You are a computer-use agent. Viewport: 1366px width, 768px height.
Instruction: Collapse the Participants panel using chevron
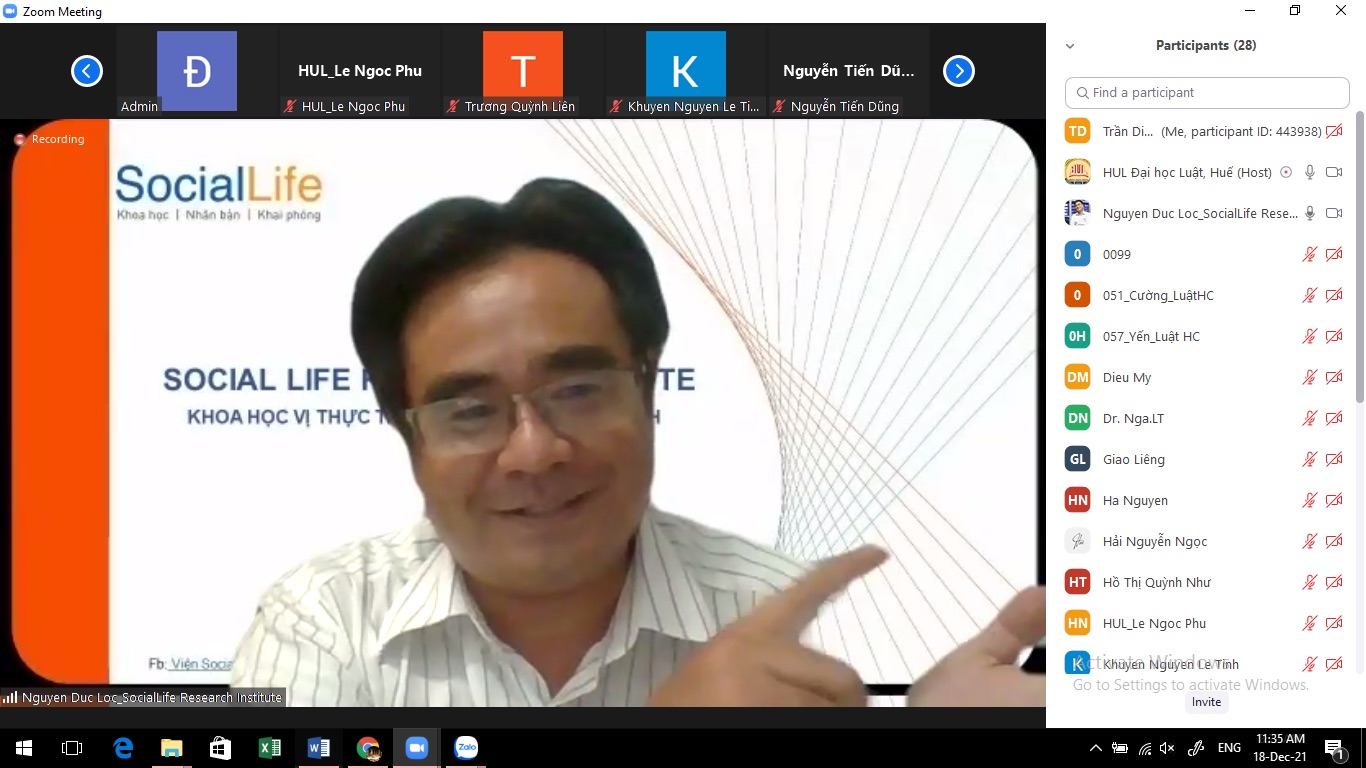tap(1070, 46)
